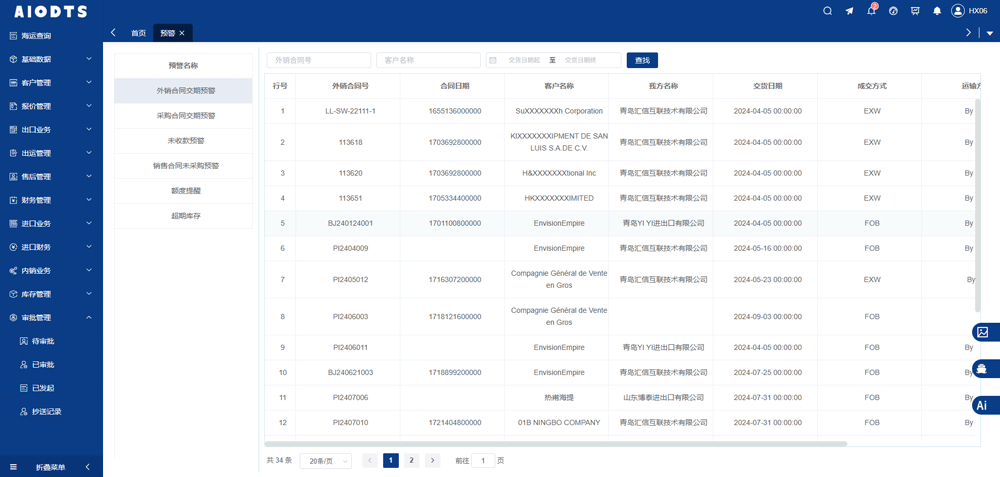
Task: Switch to the 首页 tab
Action: (x=138, y=33)
